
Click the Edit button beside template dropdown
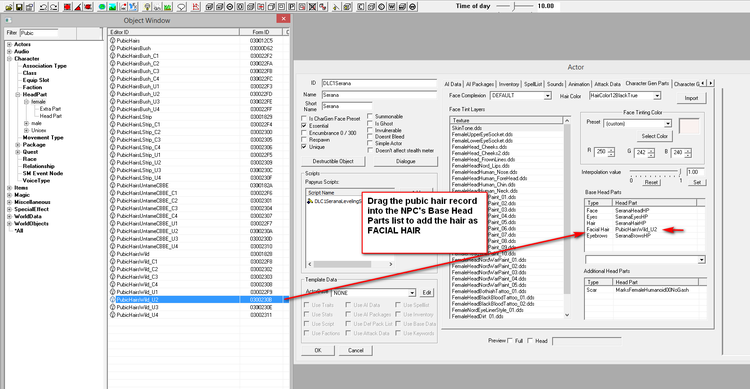click(x=427, y=293)
